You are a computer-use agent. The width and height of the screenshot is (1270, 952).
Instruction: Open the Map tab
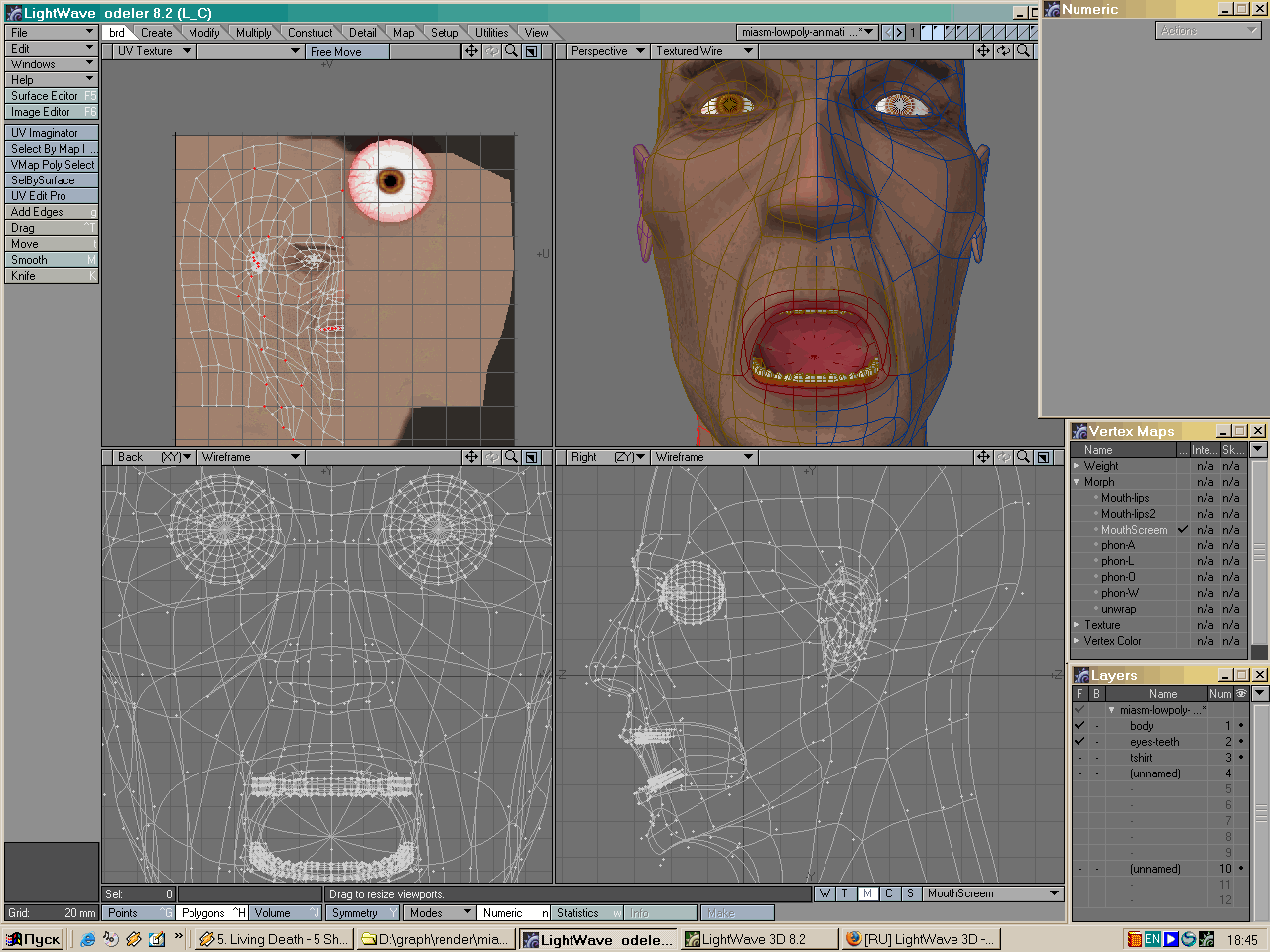tap(403, 33)
